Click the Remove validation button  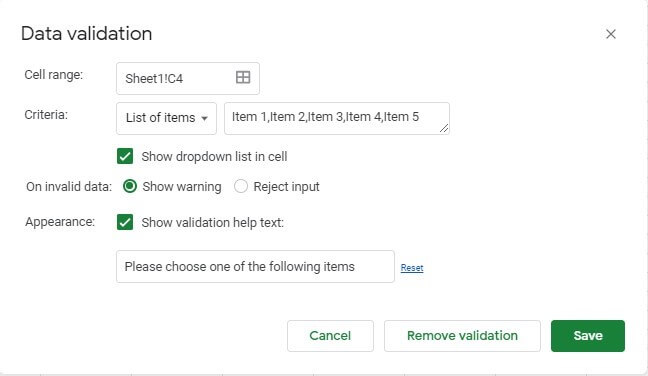462,336
